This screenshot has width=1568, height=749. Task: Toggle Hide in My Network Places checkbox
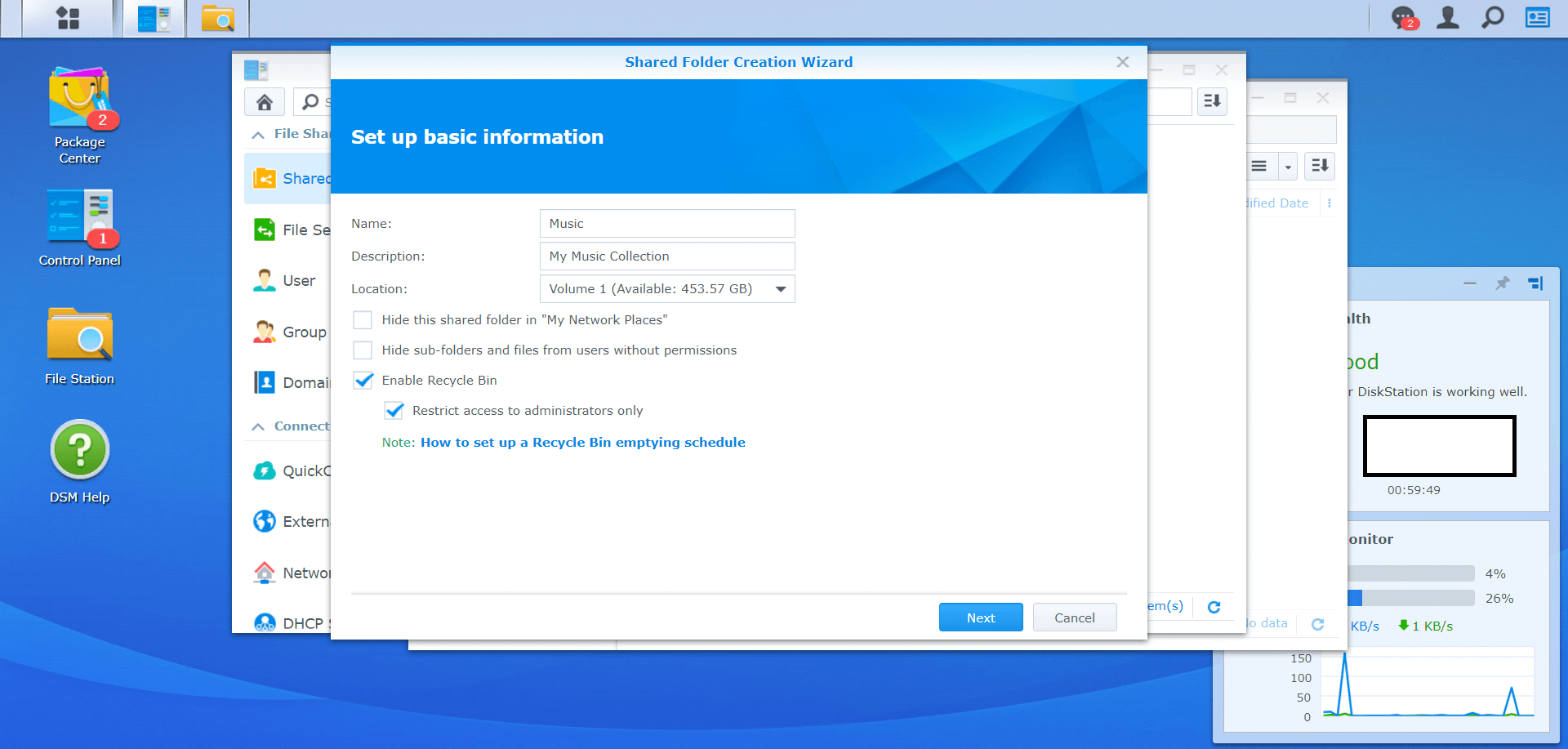tap(363, 319)
